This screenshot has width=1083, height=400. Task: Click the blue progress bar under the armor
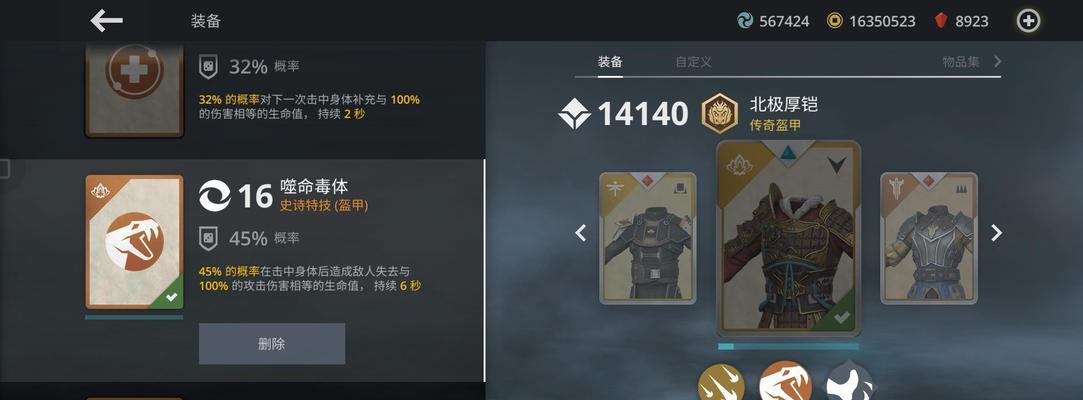click(x=788, y=346)
